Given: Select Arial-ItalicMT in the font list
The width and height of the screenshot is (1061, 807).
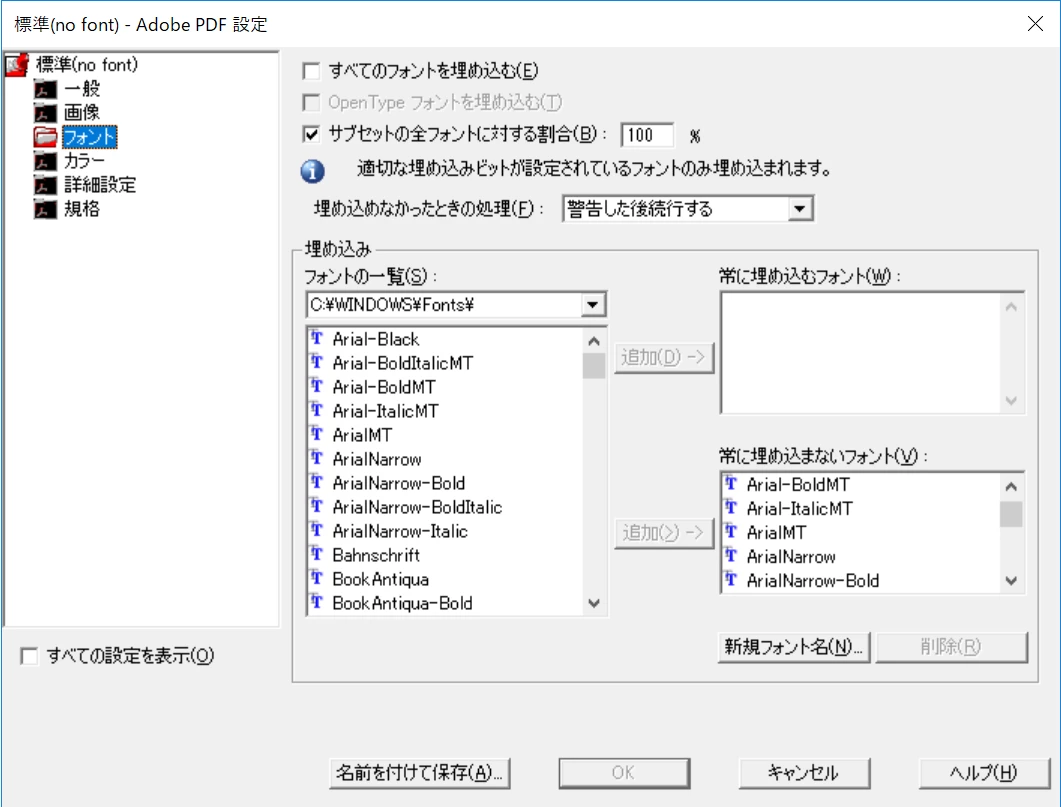Looking at the screenshot, I should click(x=385, y=411).
